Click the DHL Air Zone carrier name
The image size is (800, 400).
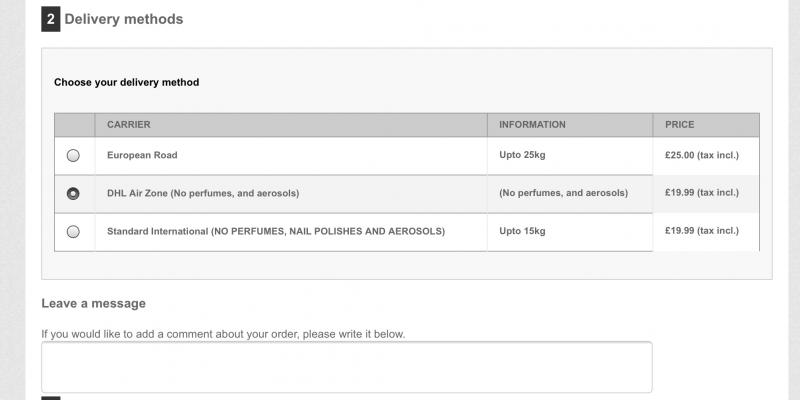point(203,193)
